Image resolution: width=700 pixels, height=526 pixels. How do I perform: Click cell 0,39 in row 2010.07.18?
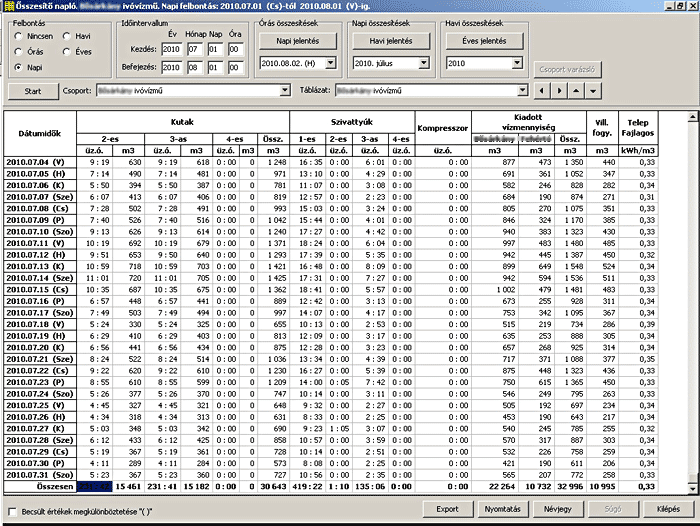[x=638, y=325]
